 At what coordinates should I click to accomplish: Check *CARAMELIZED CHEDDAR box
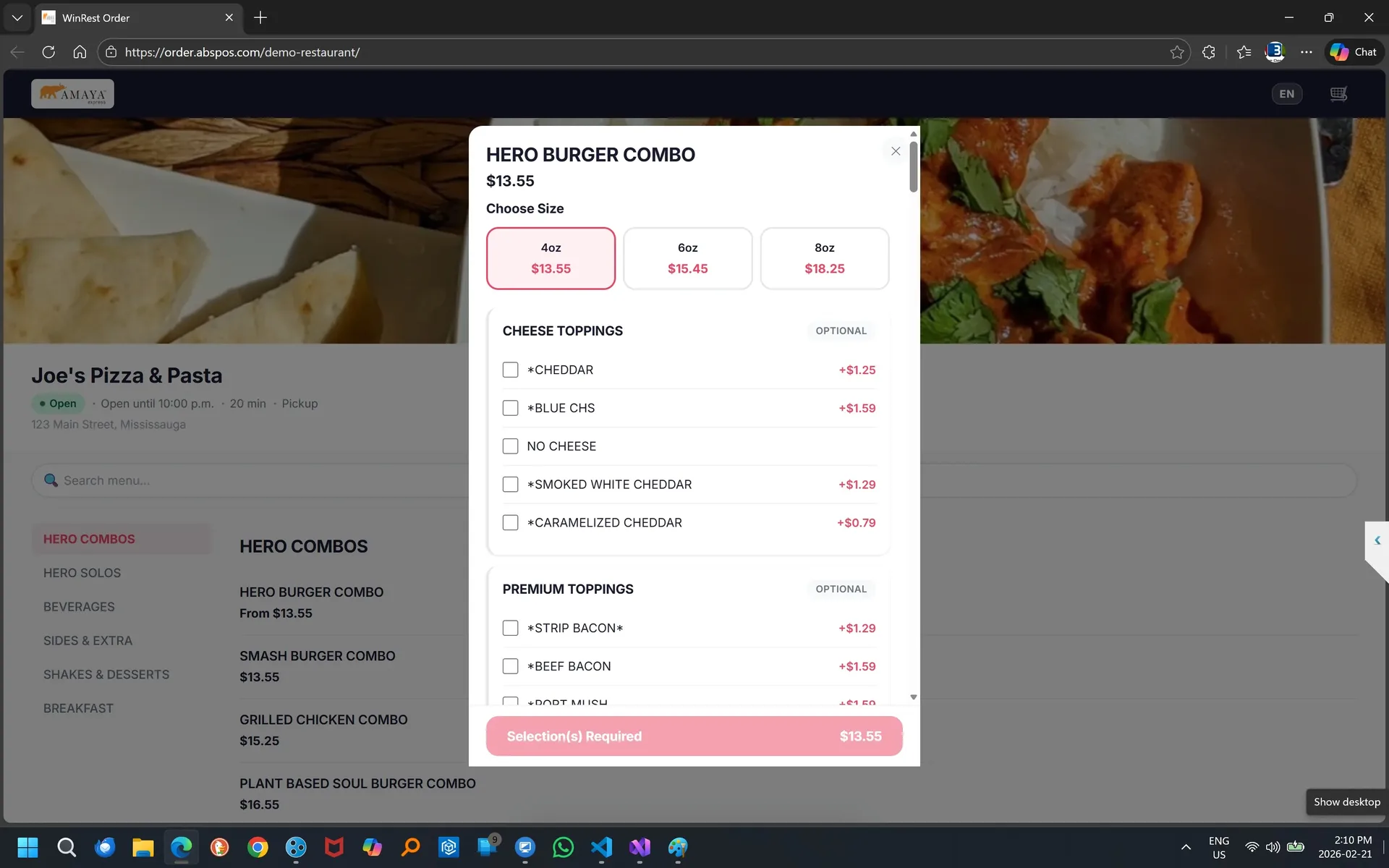tap(510, 522)
